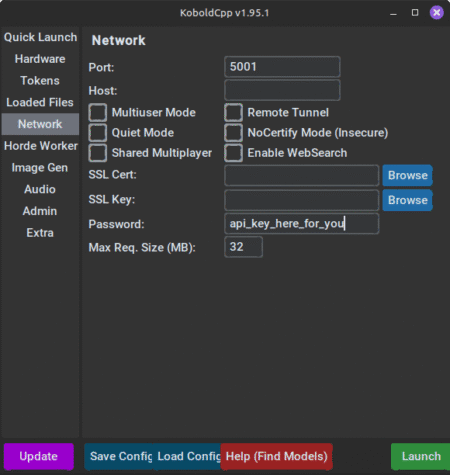Image resolution: width=450 pixels, height=475 pixels.
Task: Toggle the Quiet Mode checkbox
Action: 98,133
